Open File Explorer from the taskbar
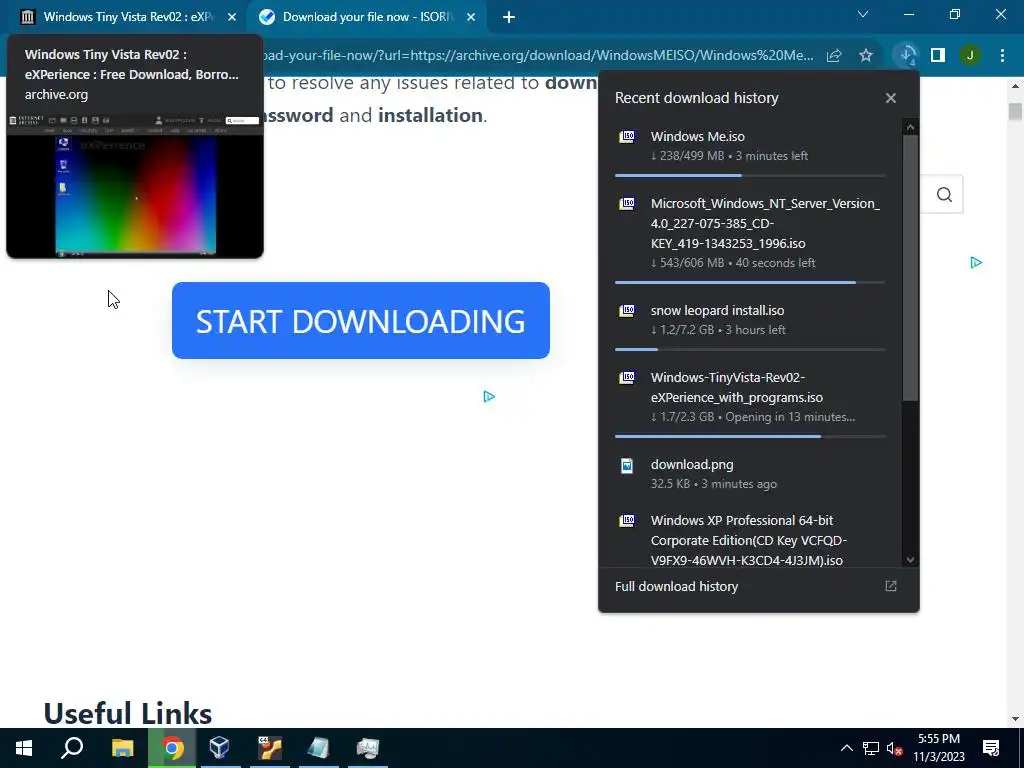Screen dimensions: 1024x768 [x=122, y=748]
